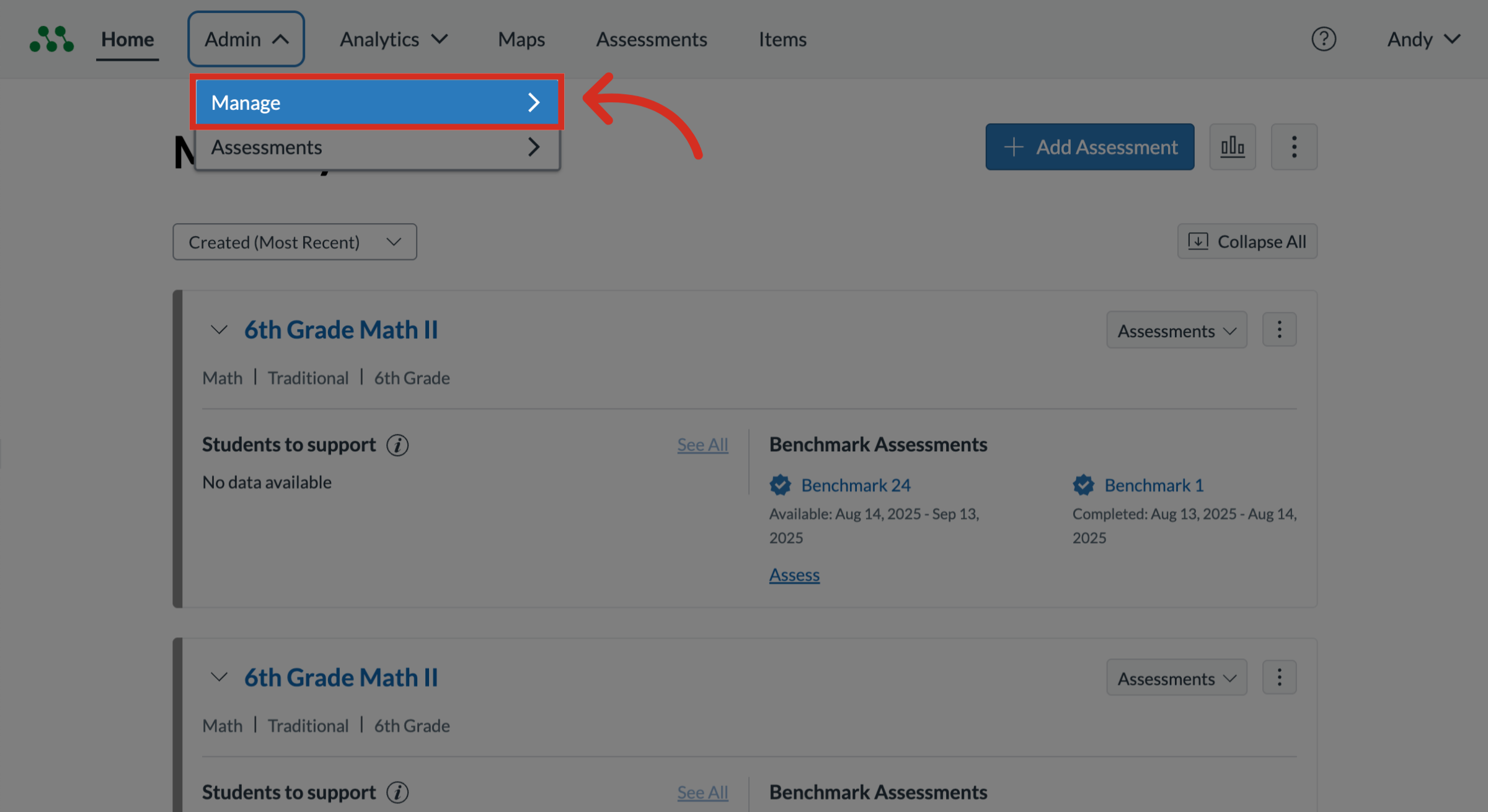Open the help question mark icon
The width and height of the screenshot is (1488, 812).
point(1323,39)
